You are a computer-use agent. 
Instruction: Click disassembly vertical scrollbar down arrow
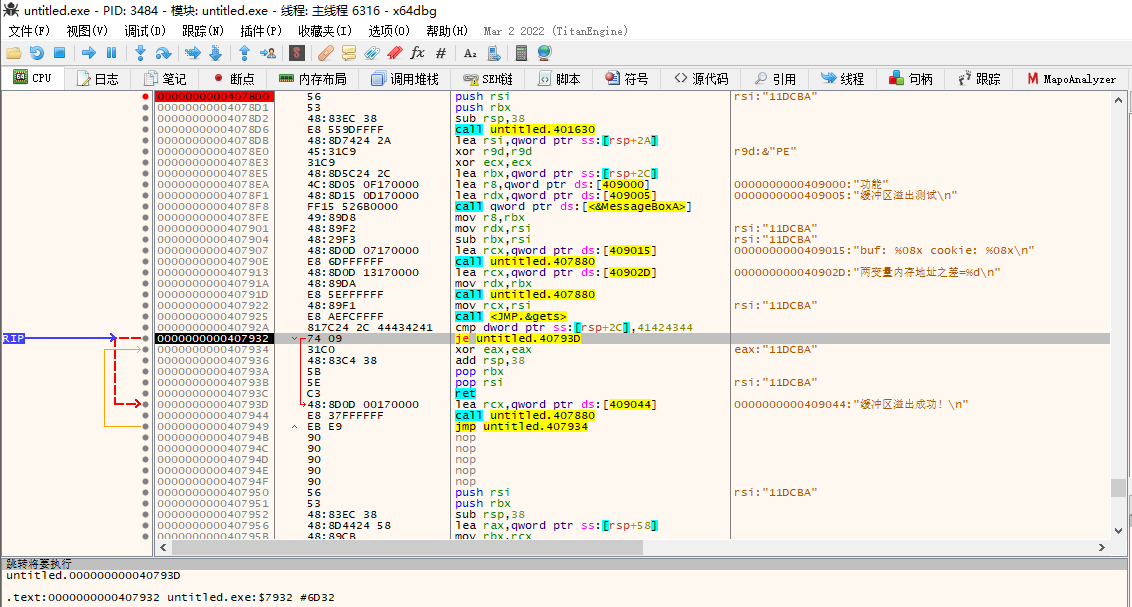pyautogui.click(x=1118, y=531)
